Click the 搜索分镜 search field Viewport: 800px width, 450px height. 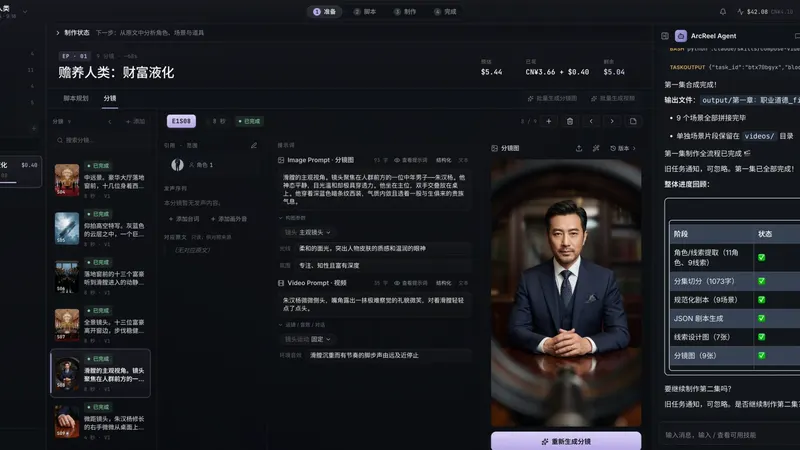coord(101,140)
